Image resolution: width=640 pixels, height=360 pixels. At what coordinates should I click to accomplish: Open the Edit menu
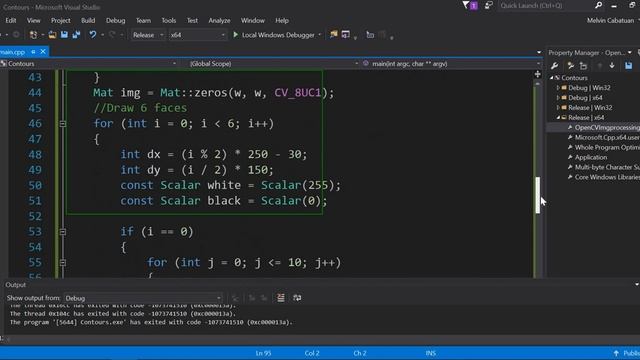point(11,20)
